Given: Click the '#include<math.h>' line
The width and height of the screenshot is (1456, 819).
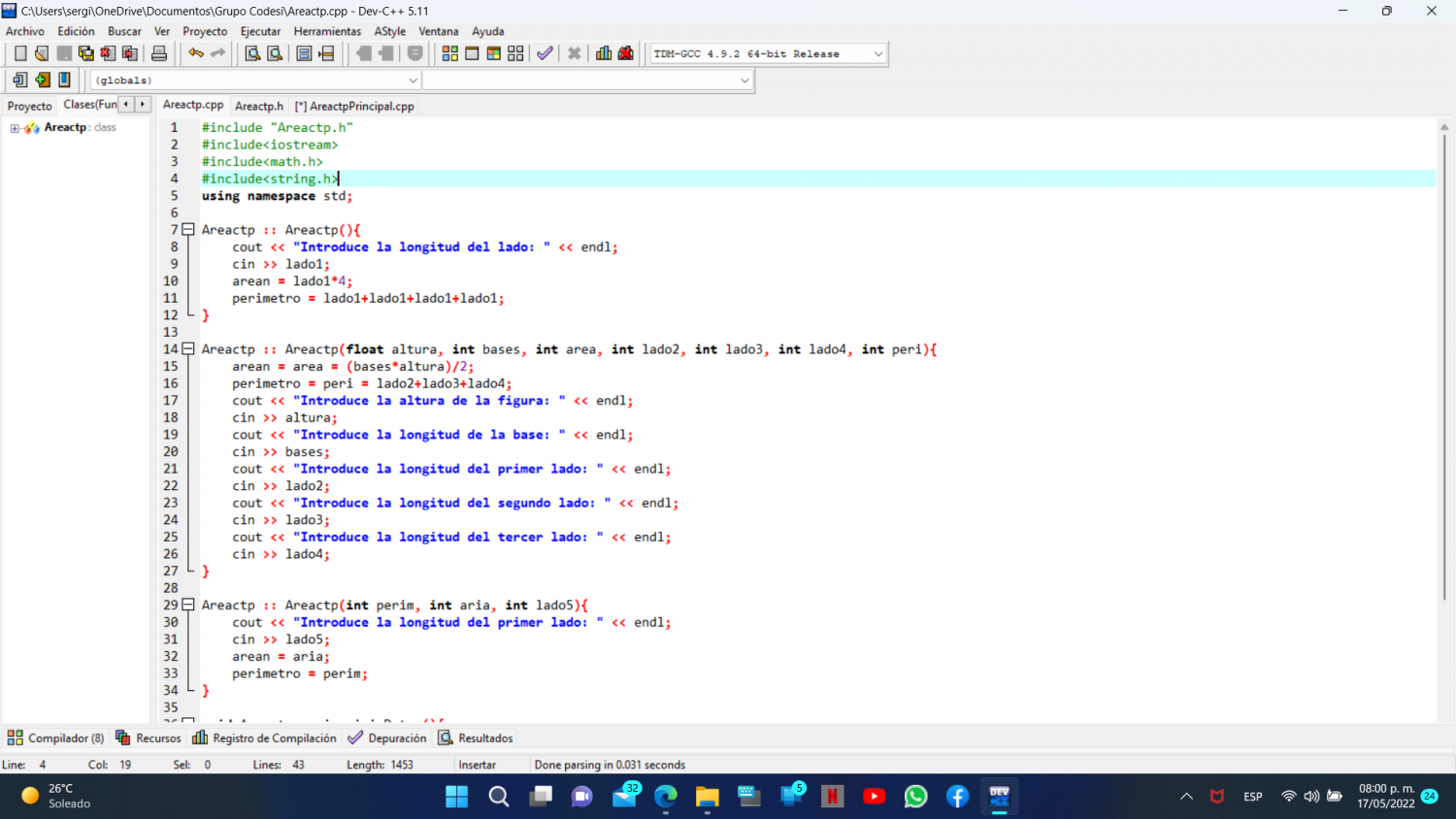Looking at the screenshot, I should (262, 162).
